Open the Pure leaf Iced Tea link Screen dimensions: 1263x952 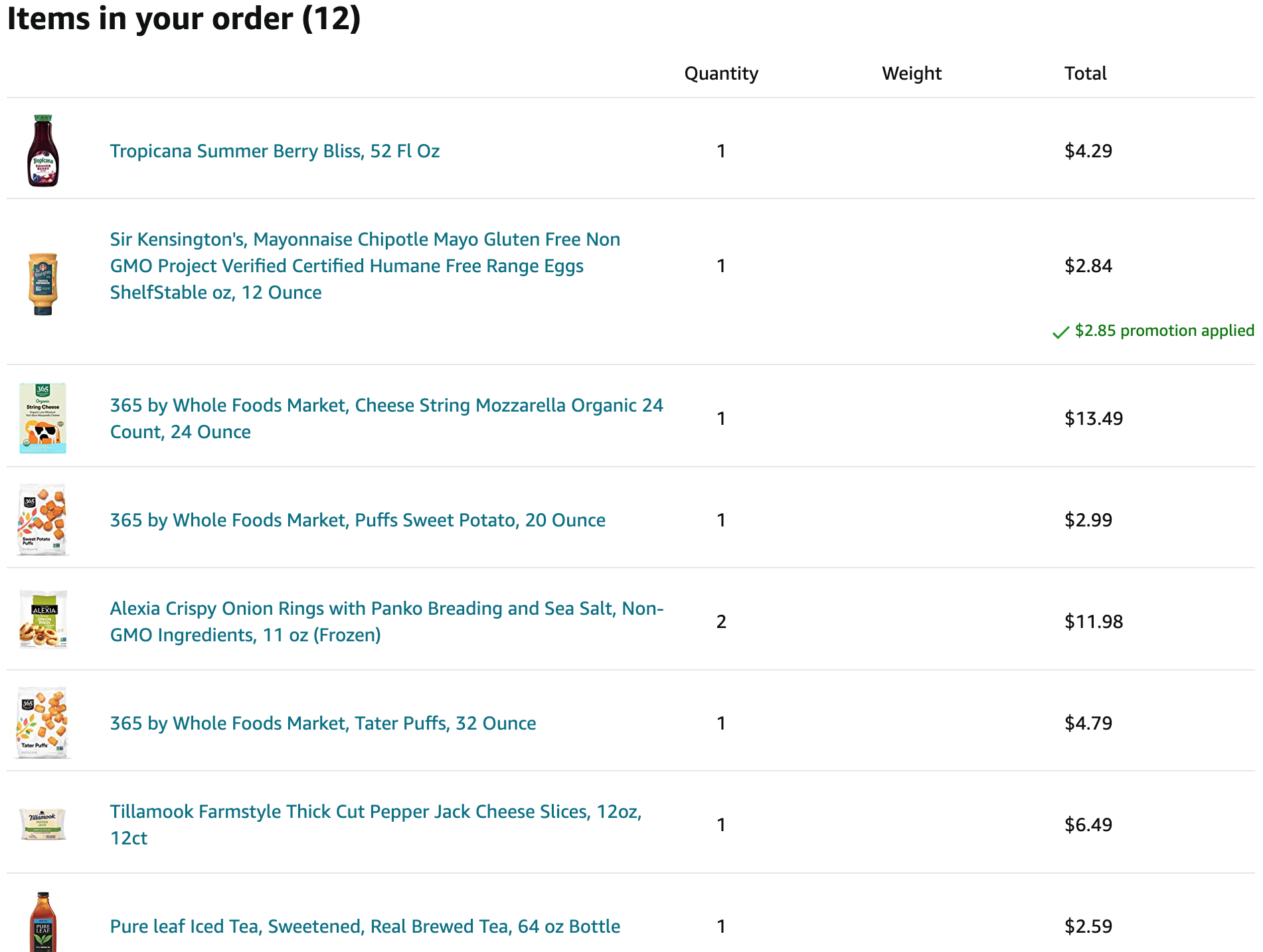pyautogui.click(x=365, y=926)
